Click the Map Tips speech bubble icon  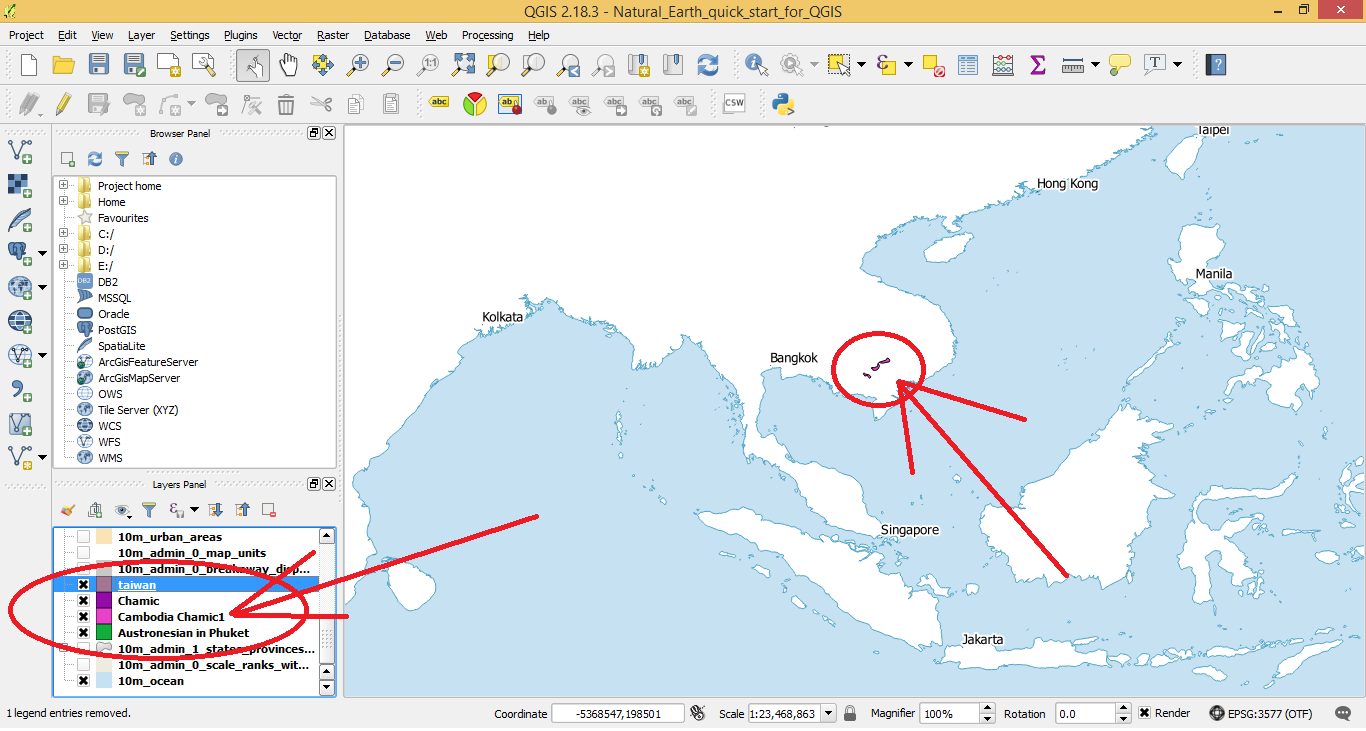pyautogui.click(x=1120, y=65)
